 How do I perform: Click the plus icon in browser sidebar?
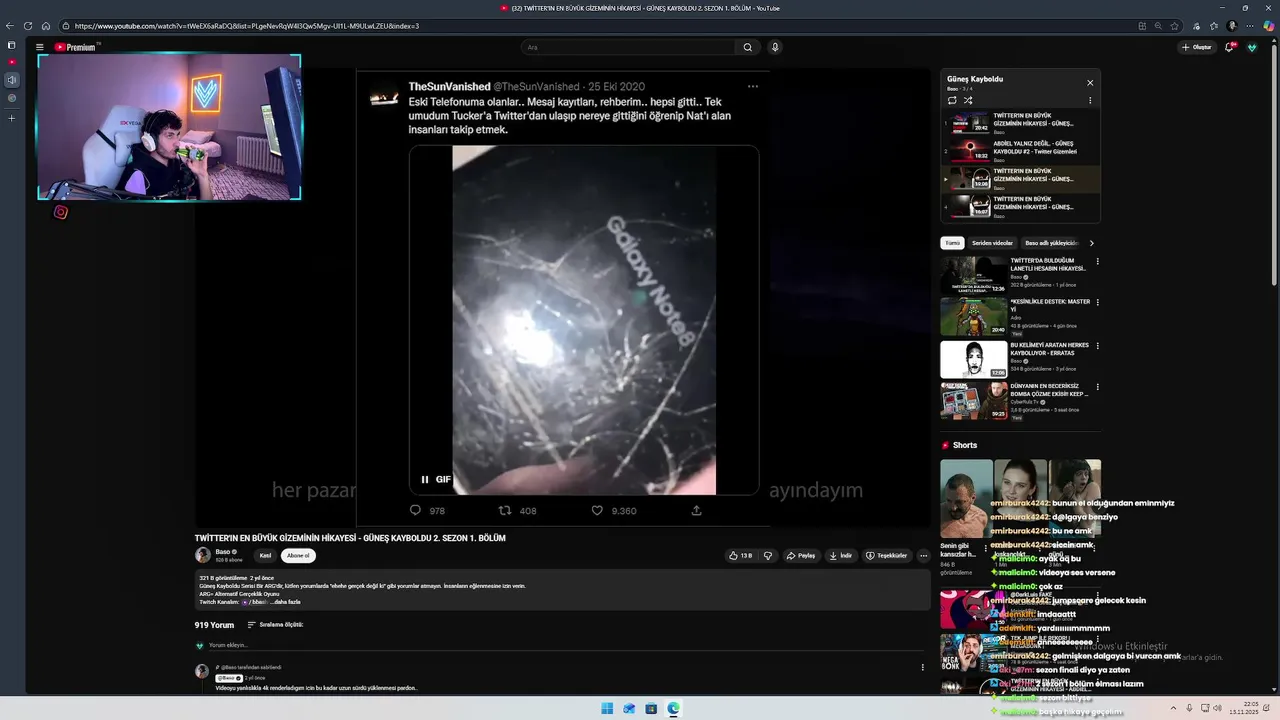[x=12, y=118]
